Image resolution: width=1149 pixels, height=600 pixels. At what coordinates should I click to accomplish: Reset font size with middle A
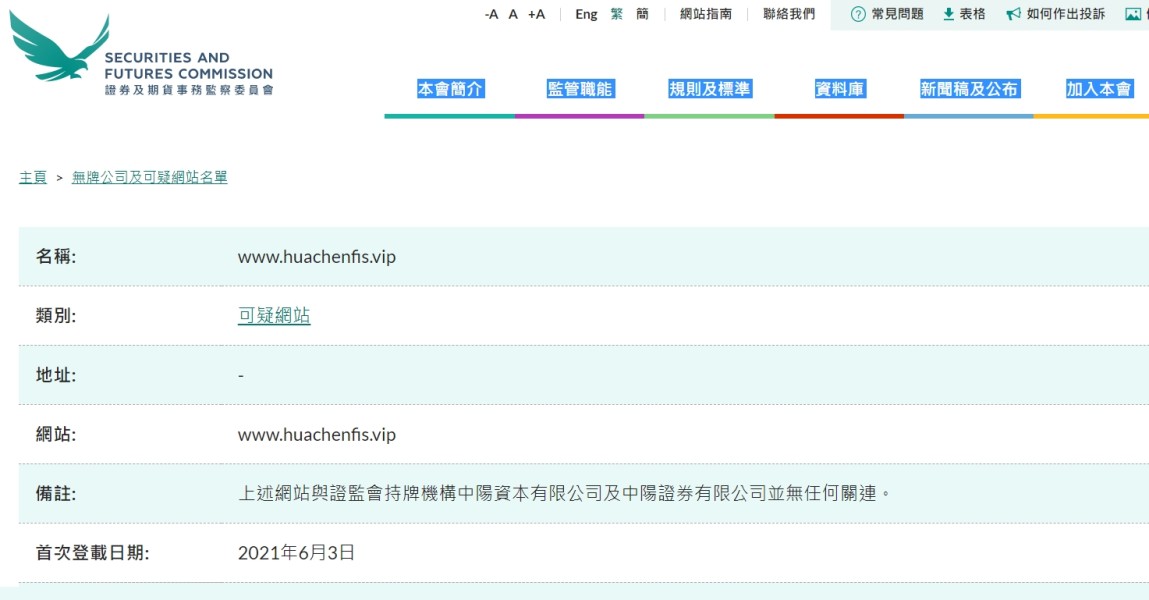coord(513,14)
